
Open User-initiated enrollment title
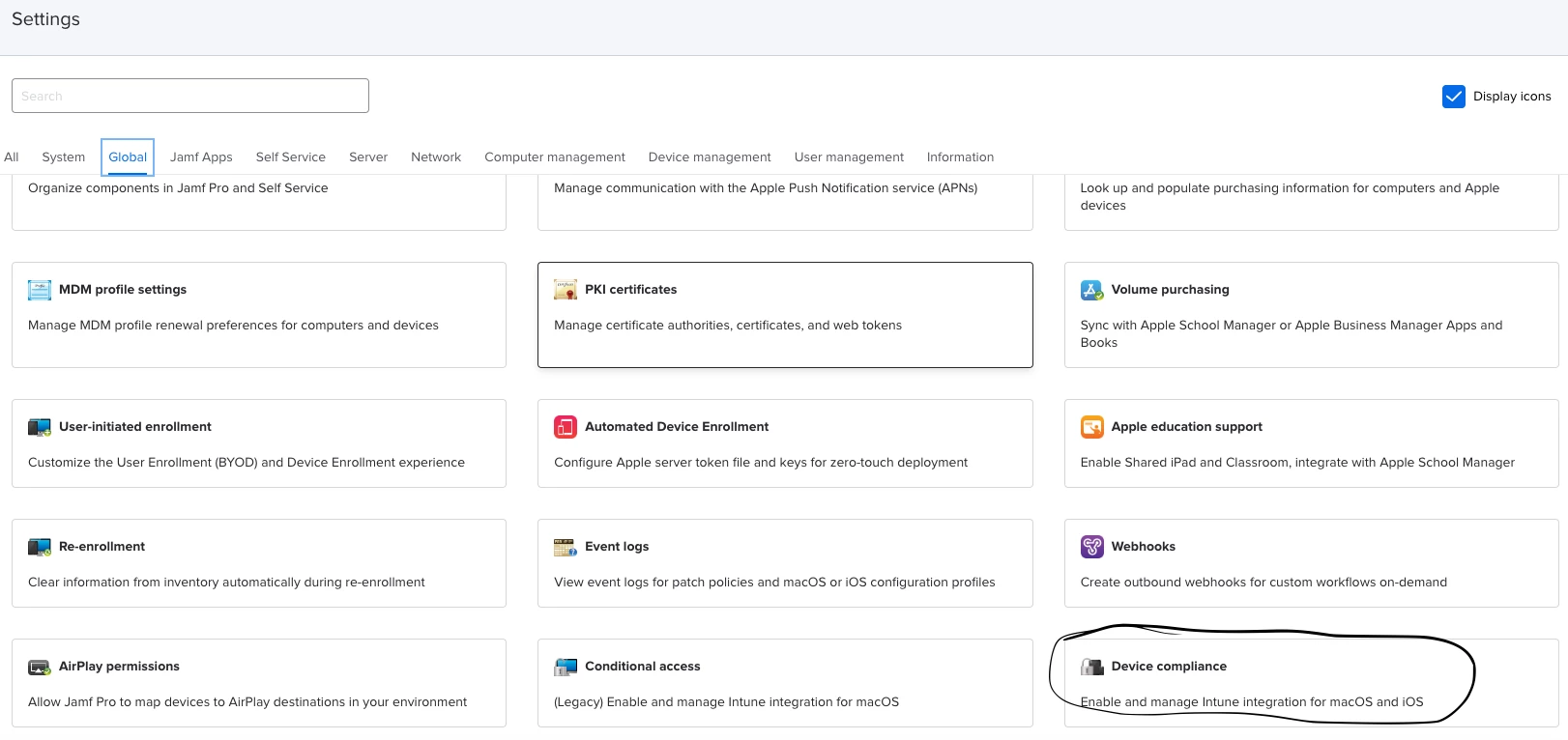click(135, 427)
